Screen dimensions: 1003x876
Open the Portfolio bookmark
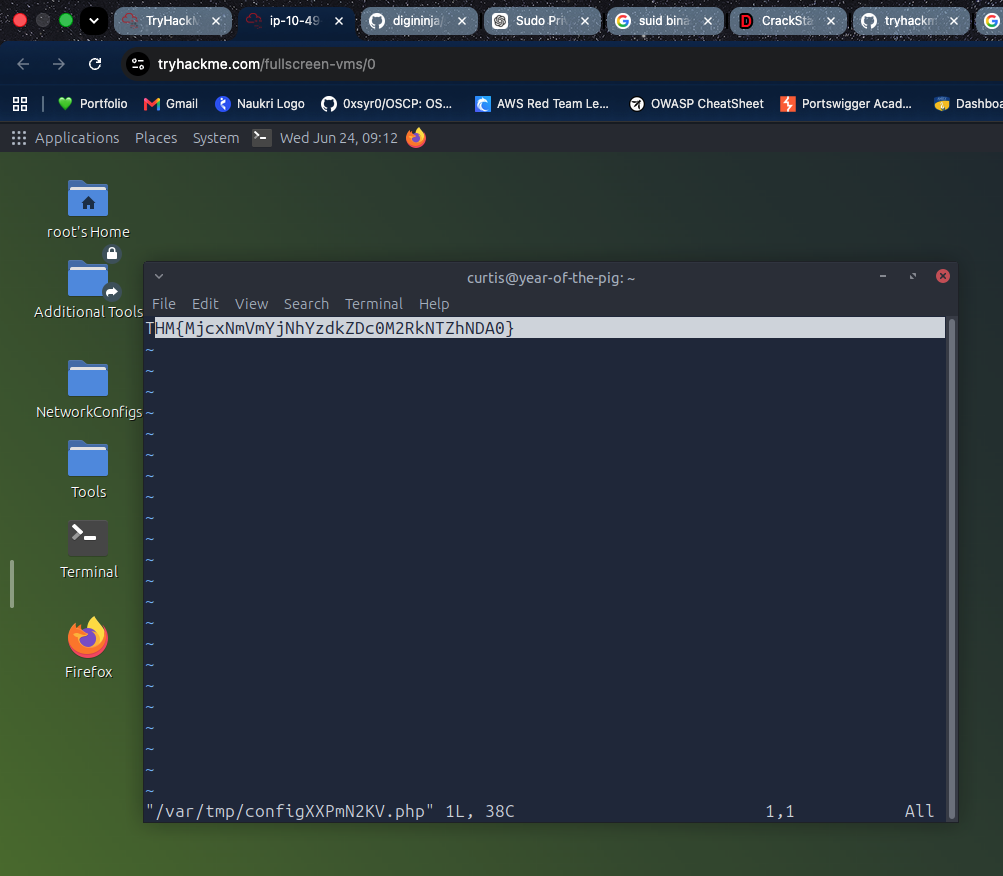pos(93,104)
